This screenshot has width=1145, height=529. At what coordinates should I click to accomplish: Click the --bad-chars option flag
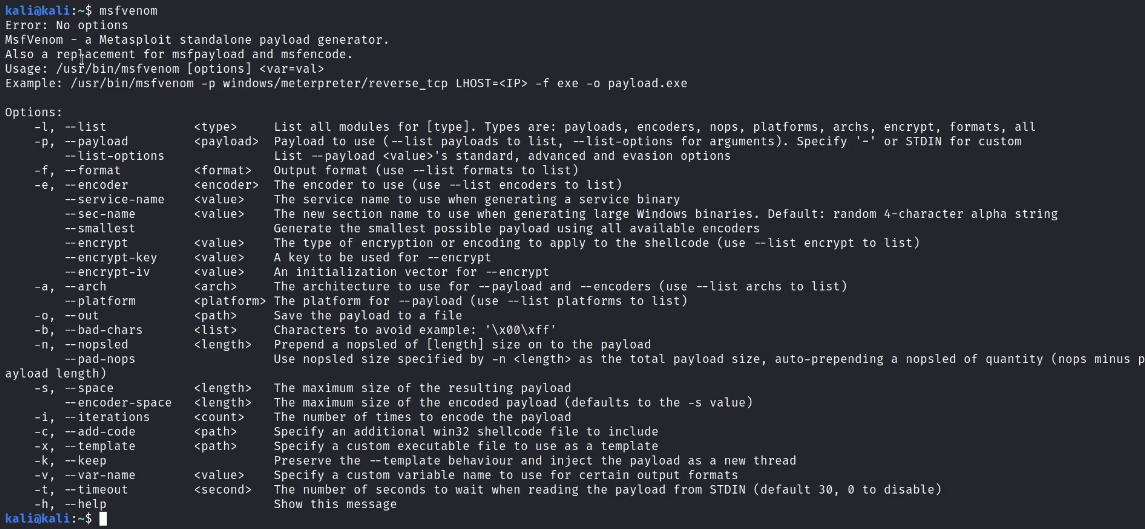click(103, 330)
